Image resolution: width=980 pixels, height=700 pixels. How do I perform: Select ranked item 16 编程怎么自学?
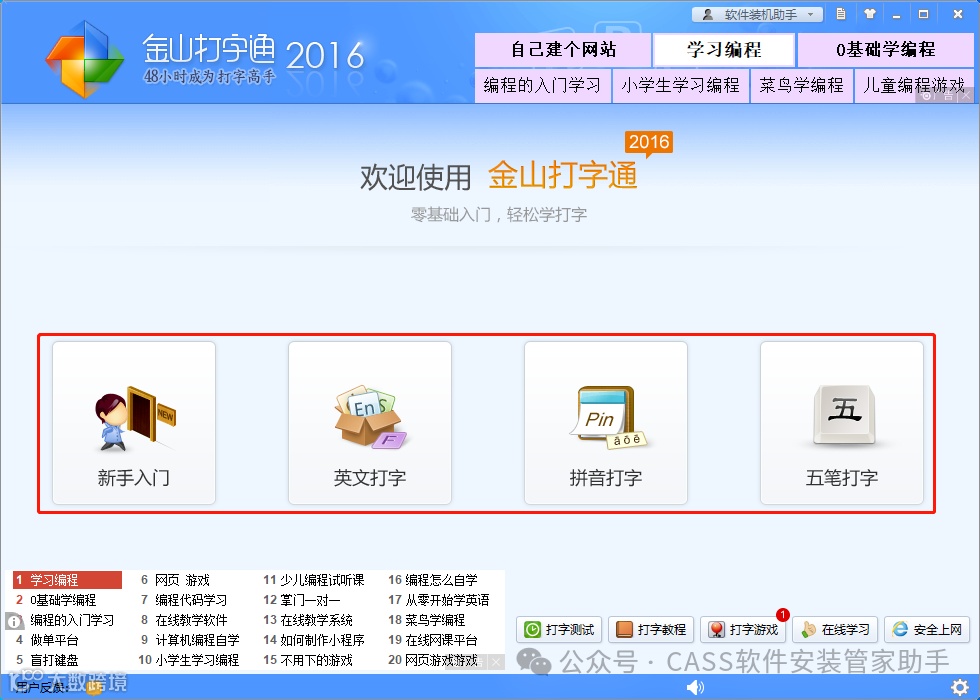(x=433, y=580)
